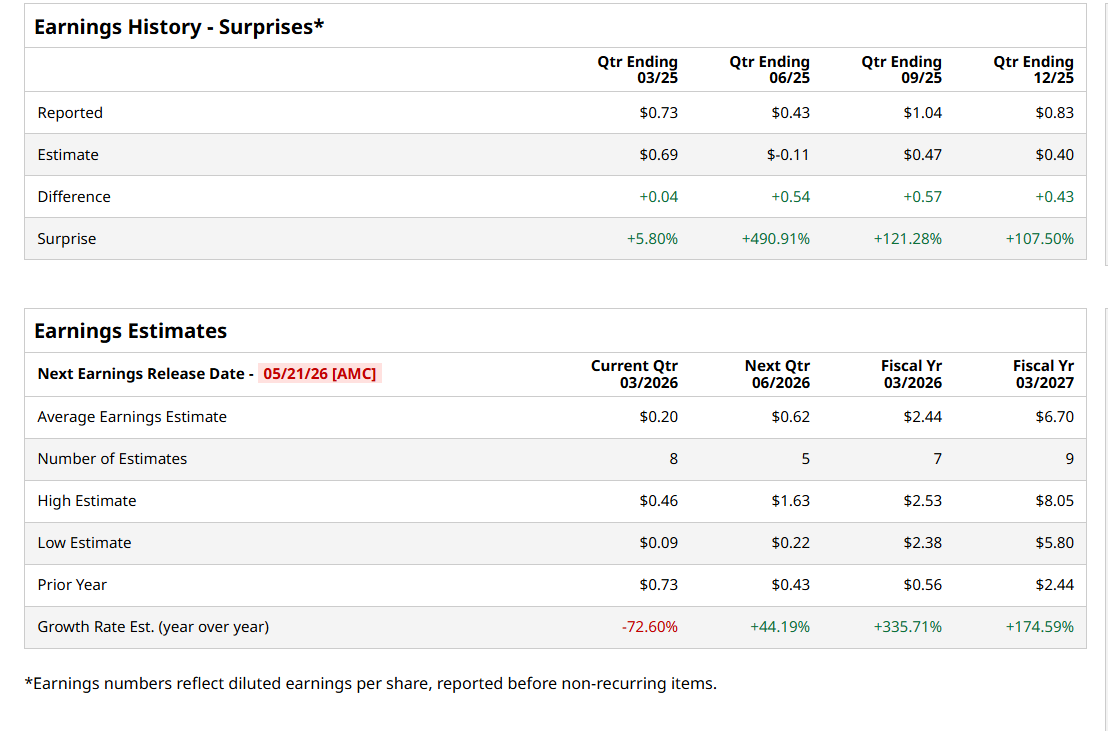Click the Next Qtr 06/2026 column header
Viewport: 1108px width, 731px height.
[x=777, y=374]
